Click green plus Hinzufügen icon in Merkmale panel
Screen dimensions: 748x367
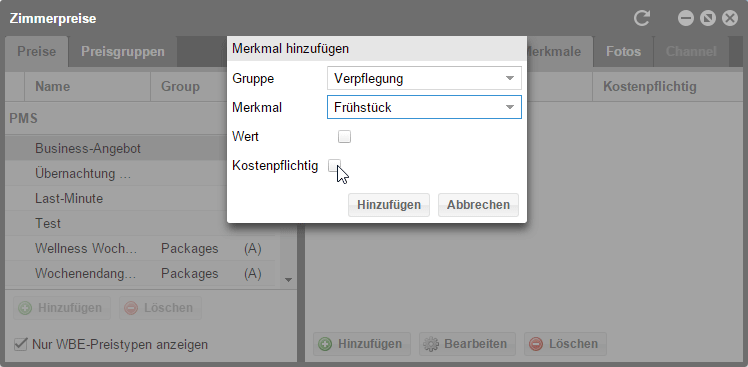coord(325,344)
